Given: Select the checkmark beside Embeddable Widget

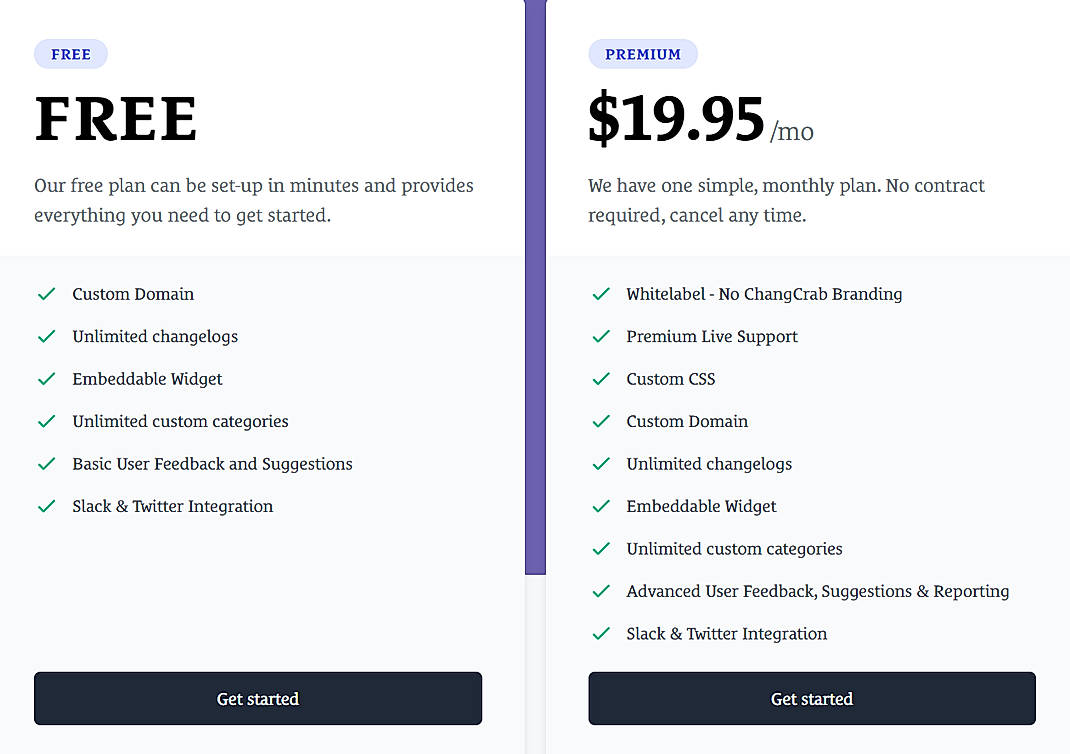Looking at the screenshot, I should pyautogui.click(x=46, y=378).
